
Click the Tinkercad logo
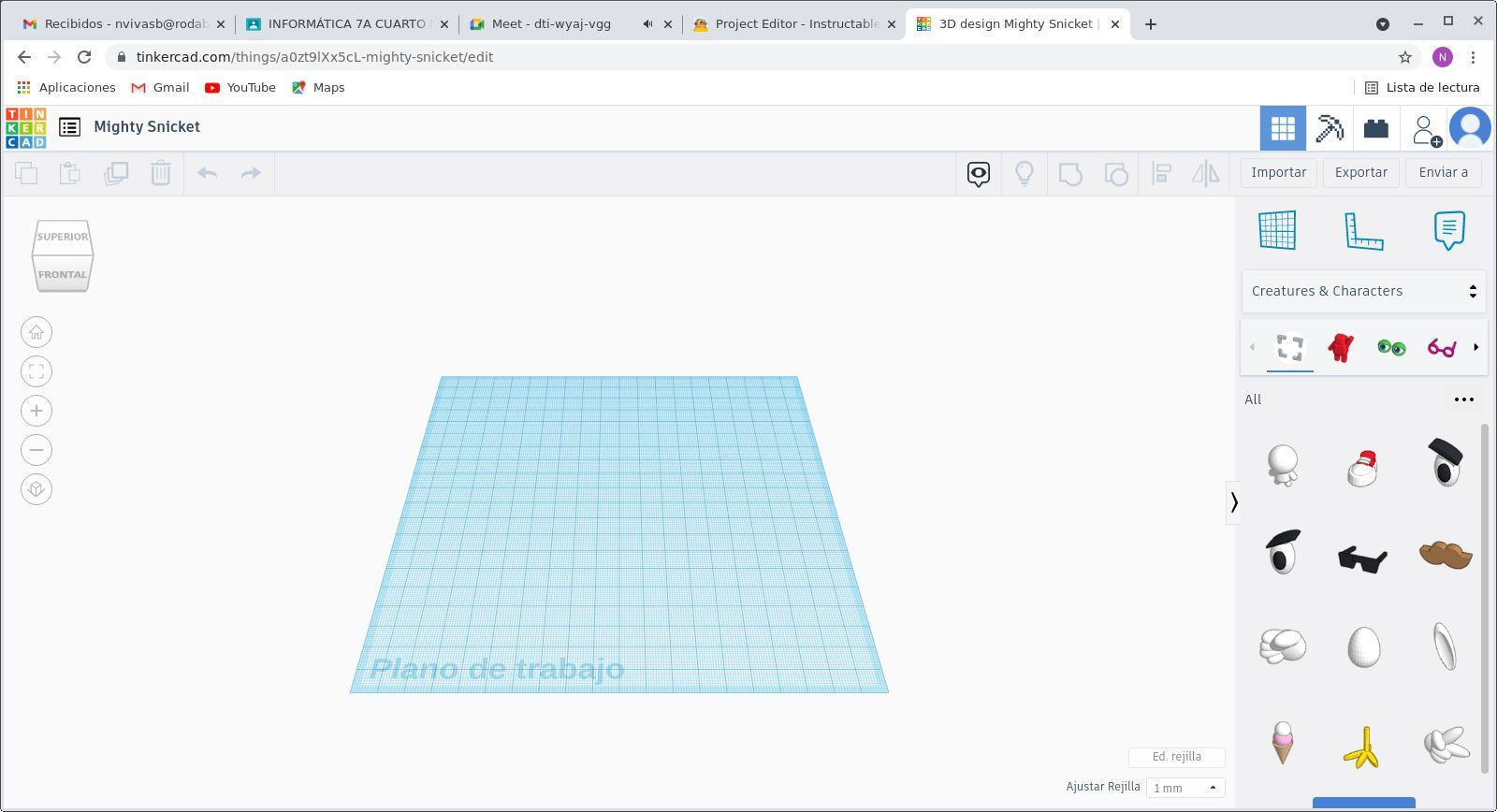click(x=25, y=128)
